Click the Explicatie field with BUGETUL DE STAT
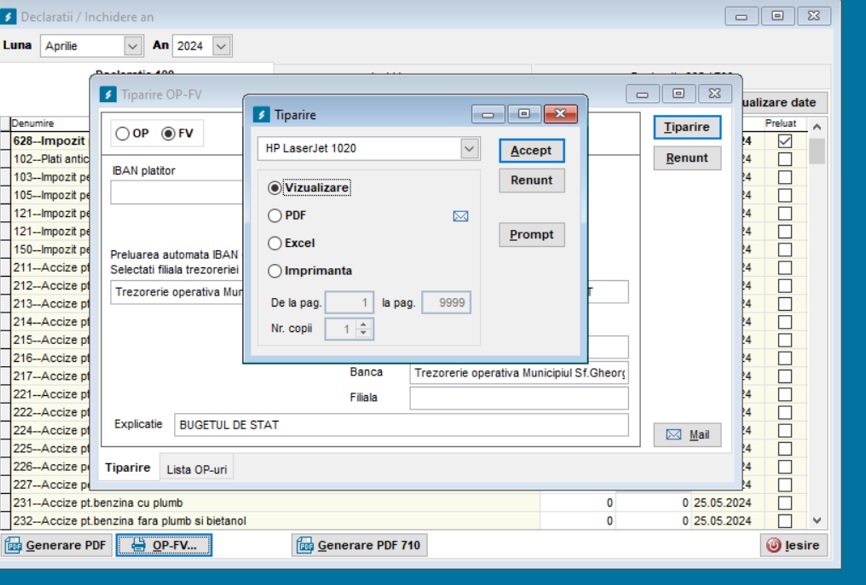The height and width of the screenshot is (585, 866). 401,425
